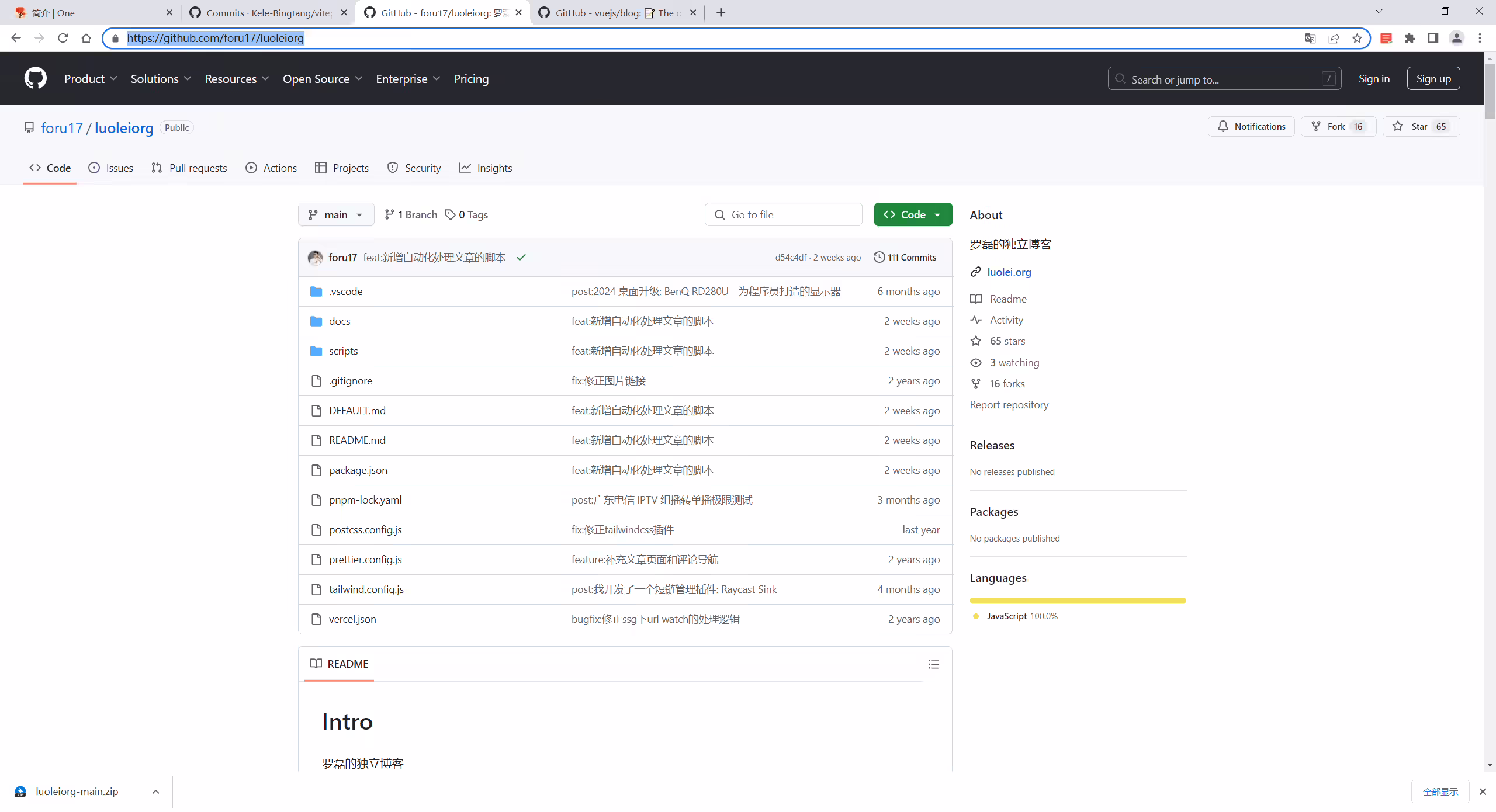Open the translate page icon in address bar

(x=1310, y=38)
